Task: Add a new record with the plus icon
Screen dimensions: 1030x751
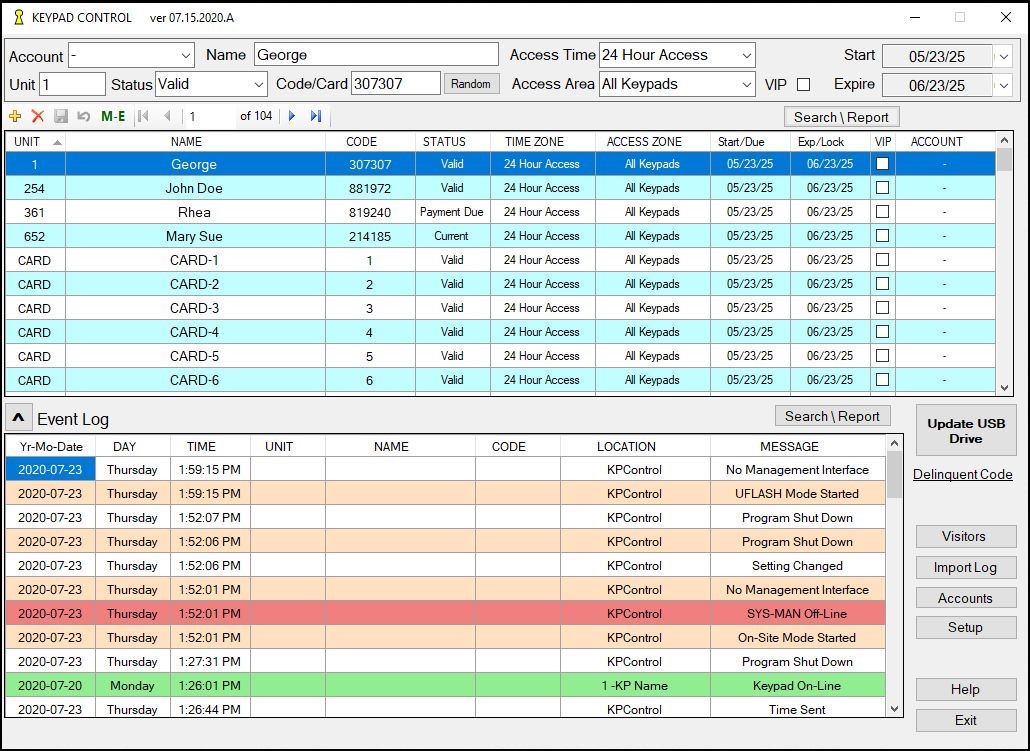Action: pyautogui.click(x=14, y=116)
